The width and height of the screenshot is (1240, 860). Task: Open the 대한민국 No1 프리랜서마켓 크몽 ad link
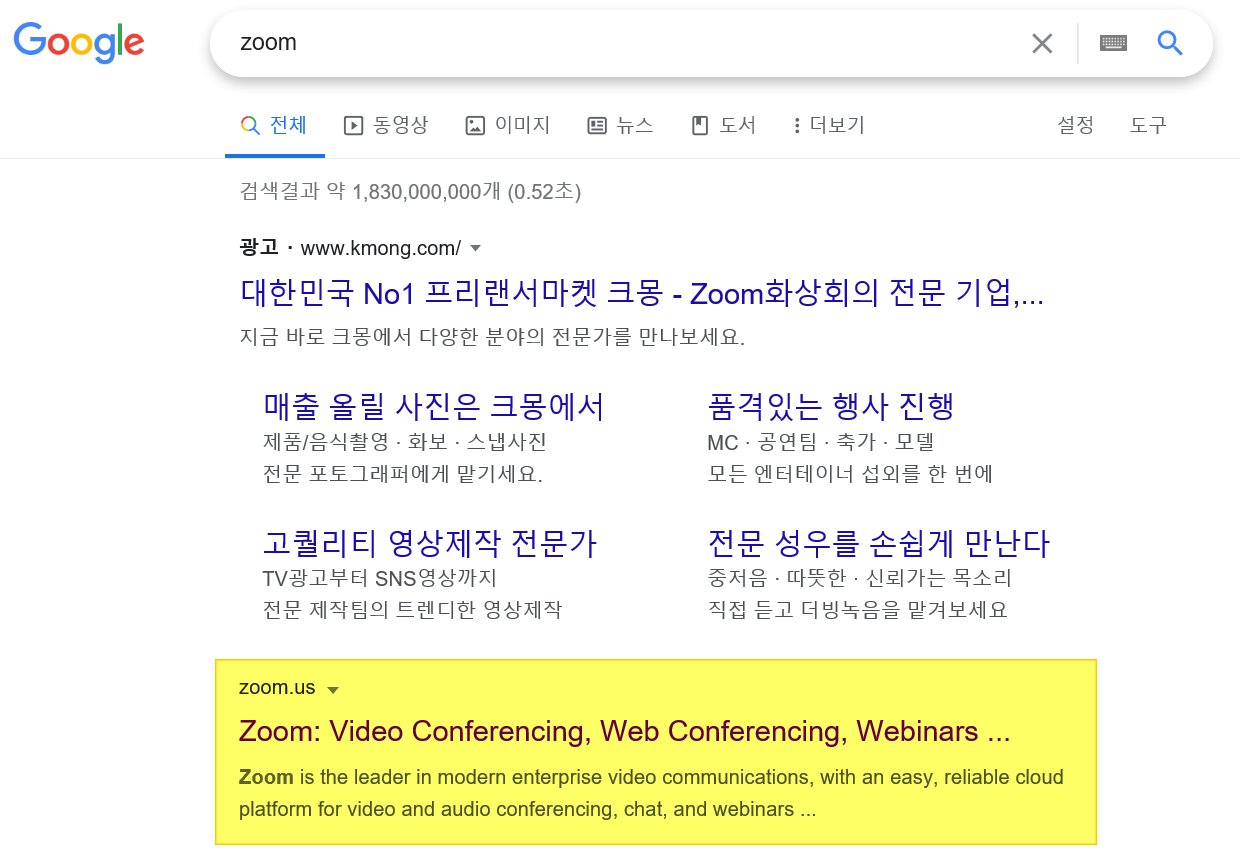642,293
